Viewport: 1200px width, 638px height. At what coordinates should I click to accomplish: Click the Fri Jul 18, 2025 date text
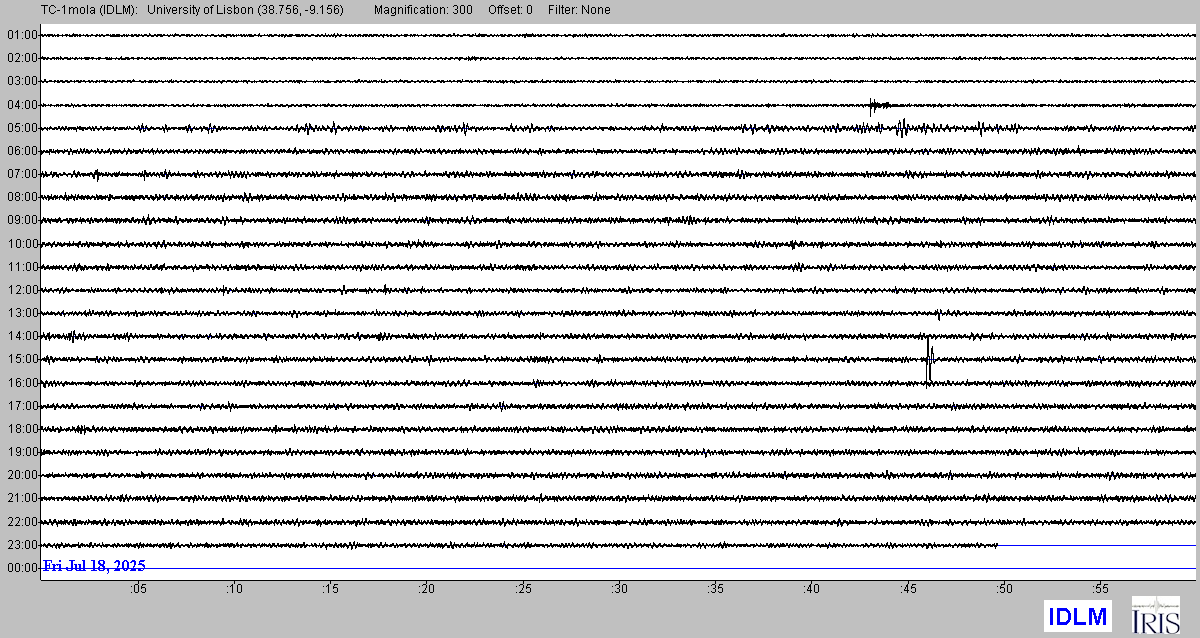coord(94,566)
